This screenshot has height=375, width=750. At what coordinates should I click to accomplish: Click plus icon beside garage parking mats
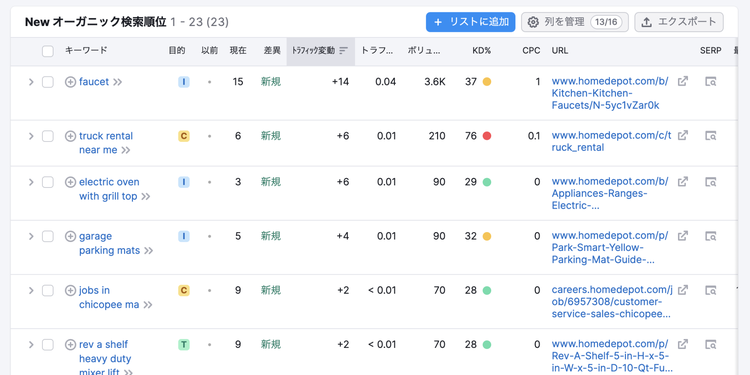point(70,236)
